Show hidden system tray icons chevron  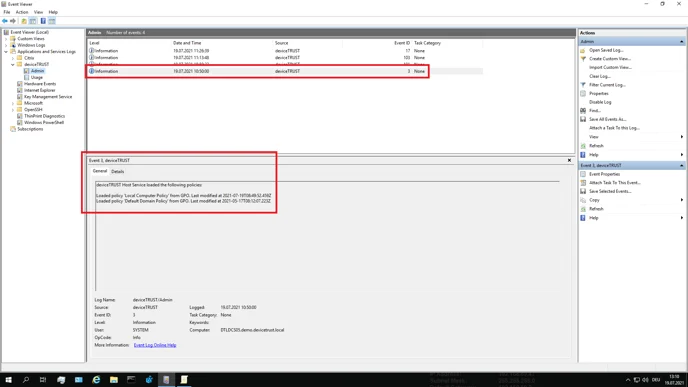click(628, 380)
